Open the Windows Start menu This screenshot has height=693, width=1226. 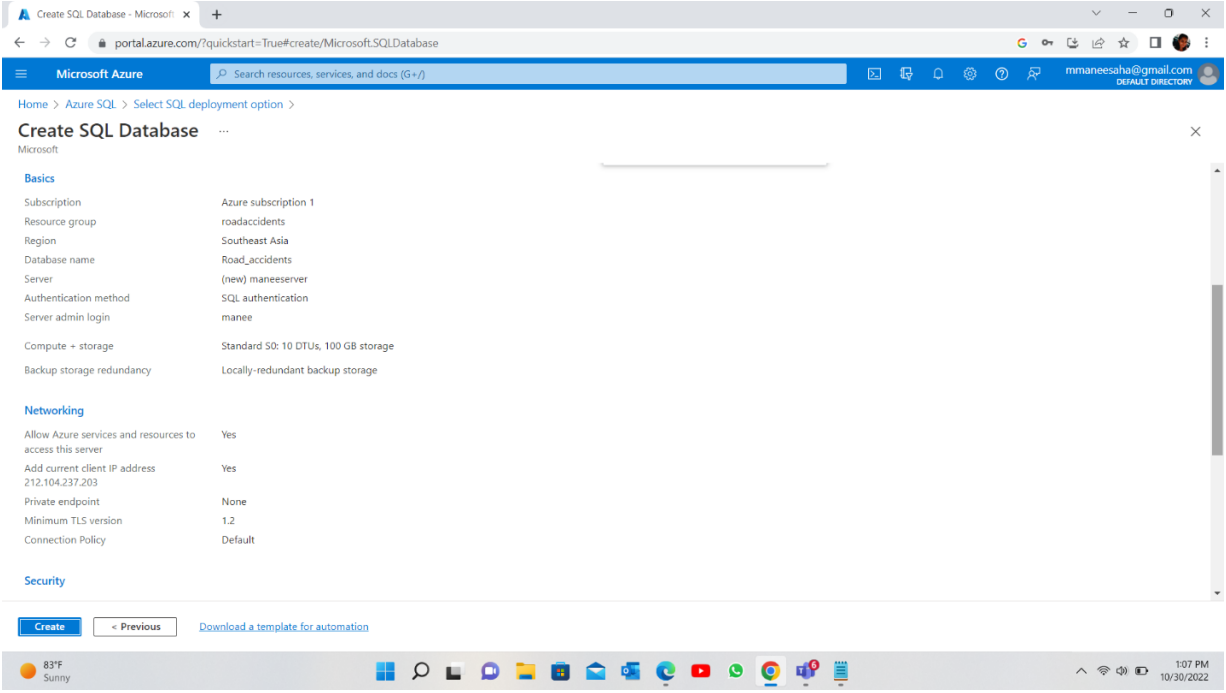click(386, 671)
